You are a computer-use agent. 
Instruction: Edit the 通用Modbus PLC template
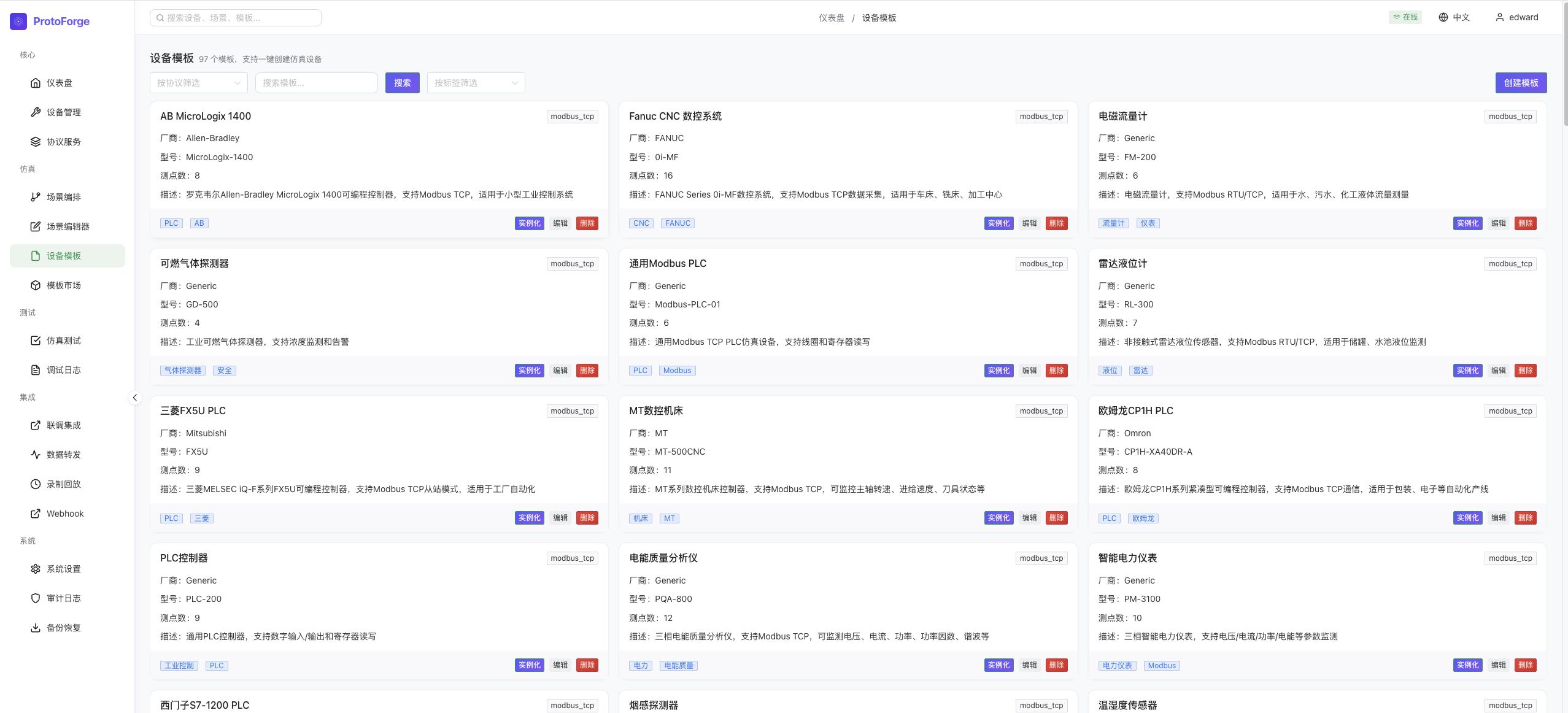tap(1030, 371)
